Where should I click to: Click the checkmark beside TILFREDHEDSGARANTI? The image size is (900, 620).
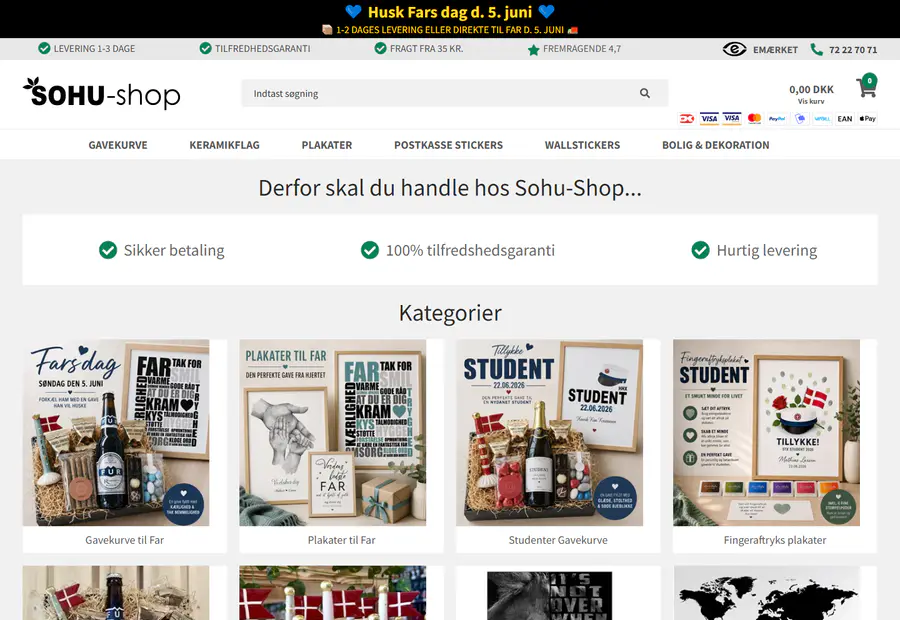[205, 48]
